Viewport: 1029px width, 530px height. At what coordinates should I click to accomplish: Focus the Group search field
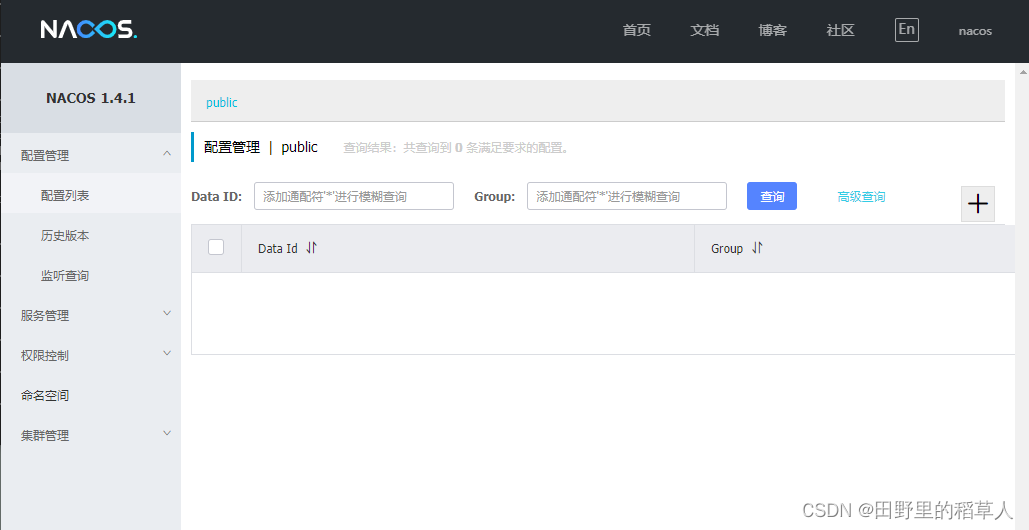point(627,196)
